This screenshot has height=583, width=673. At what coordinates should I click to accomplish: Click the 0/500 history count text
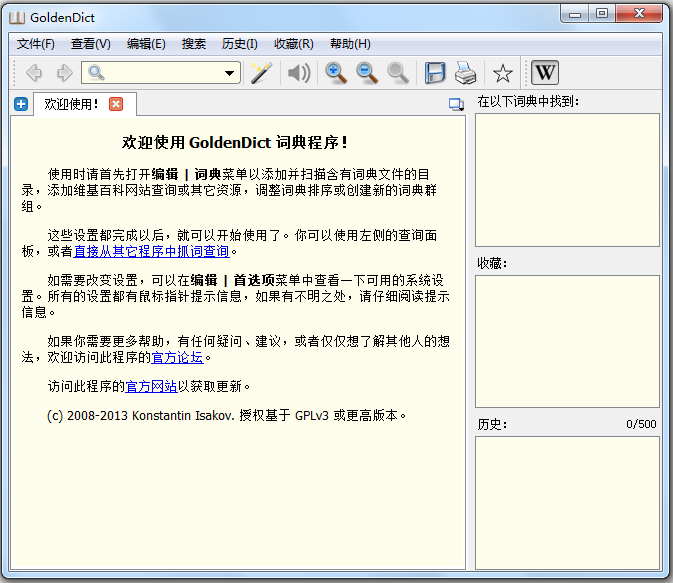click(x=641, y=424)
